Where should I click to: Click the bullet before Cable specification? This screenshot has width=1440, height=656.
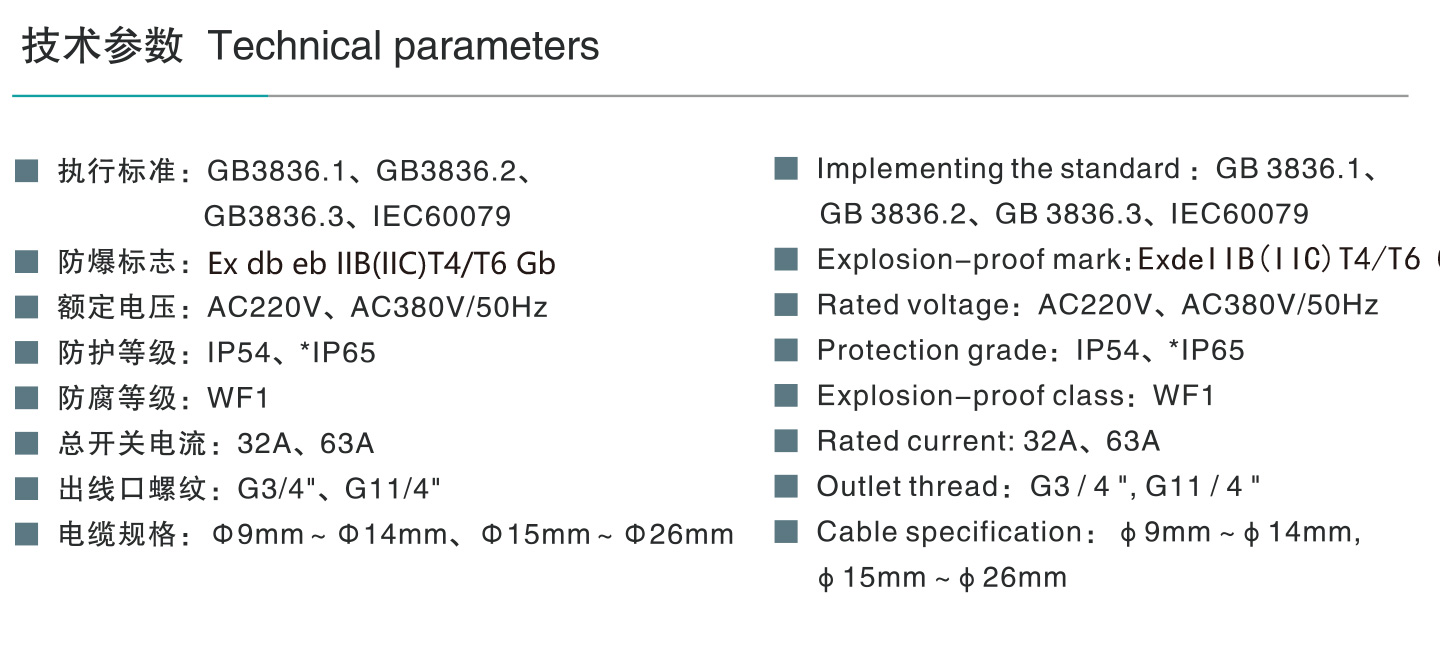click(786, 532)
